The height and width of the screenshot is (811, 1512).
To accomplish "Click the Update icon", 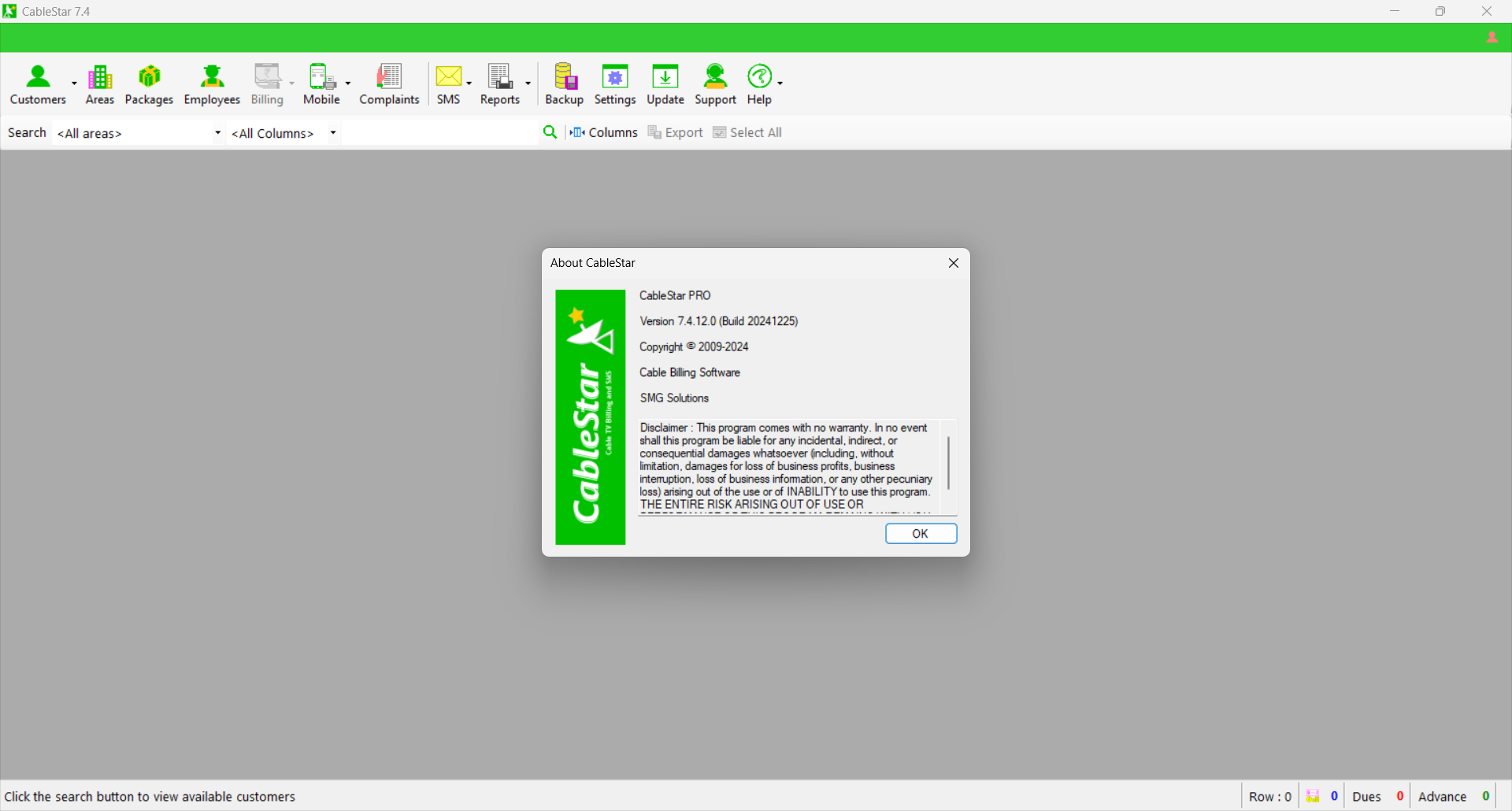I will click(x=665, y=84).
